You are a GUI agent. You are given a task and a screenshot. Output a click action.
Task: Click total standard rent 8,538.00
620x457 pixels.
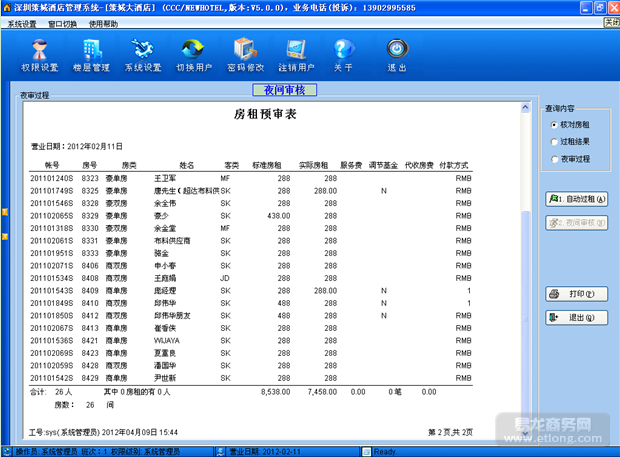(x=275, y=392)
